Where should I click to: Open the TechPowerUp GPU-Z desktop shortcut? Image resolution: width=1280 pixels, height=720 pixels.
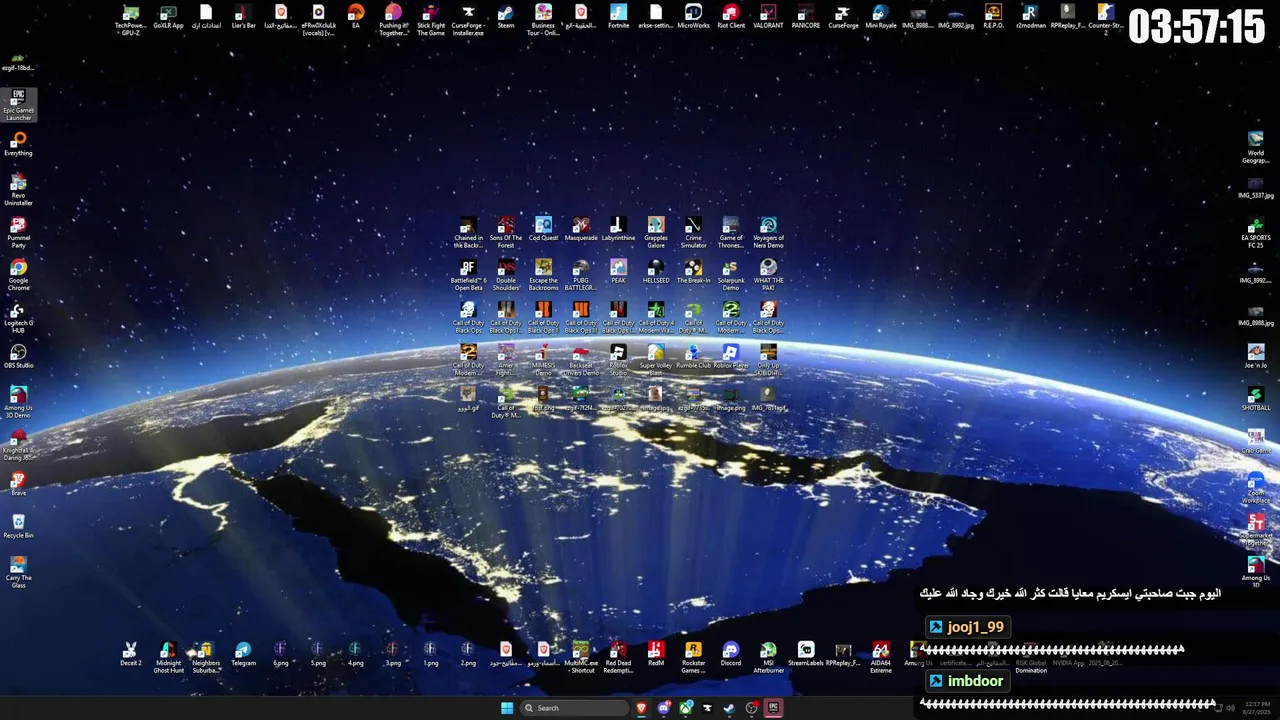(131, 19)
